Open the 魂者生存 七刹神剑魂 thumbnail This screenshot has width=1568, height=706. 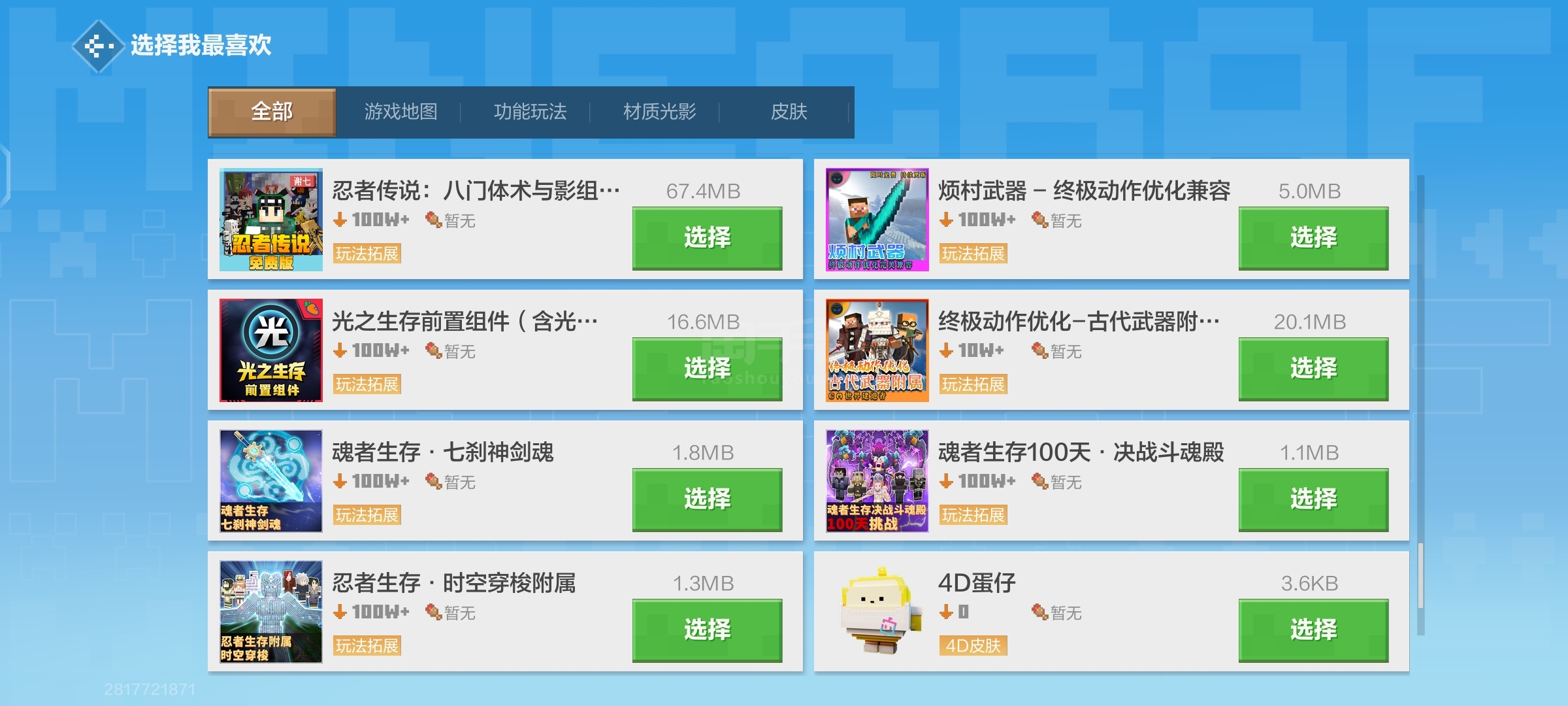271,481
